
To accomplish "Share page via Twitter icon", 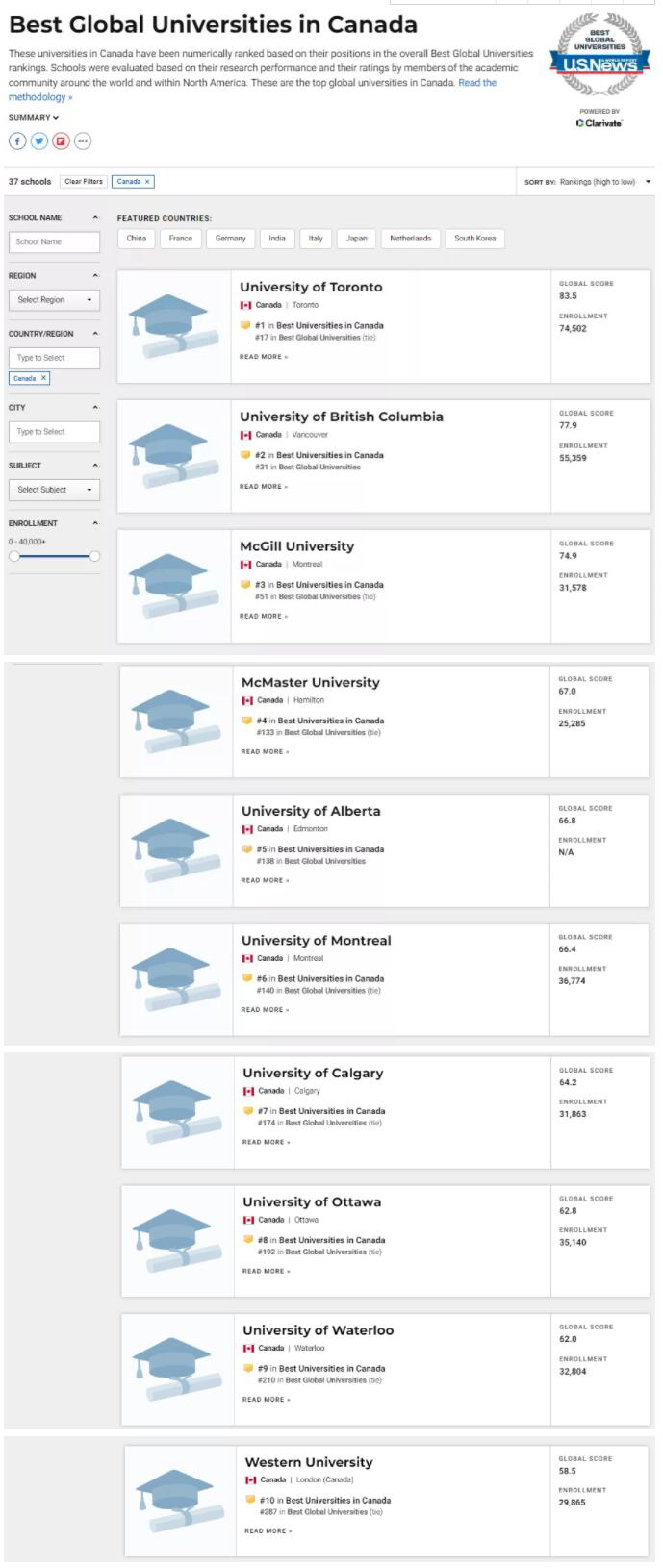I will [x=39, y=141].
